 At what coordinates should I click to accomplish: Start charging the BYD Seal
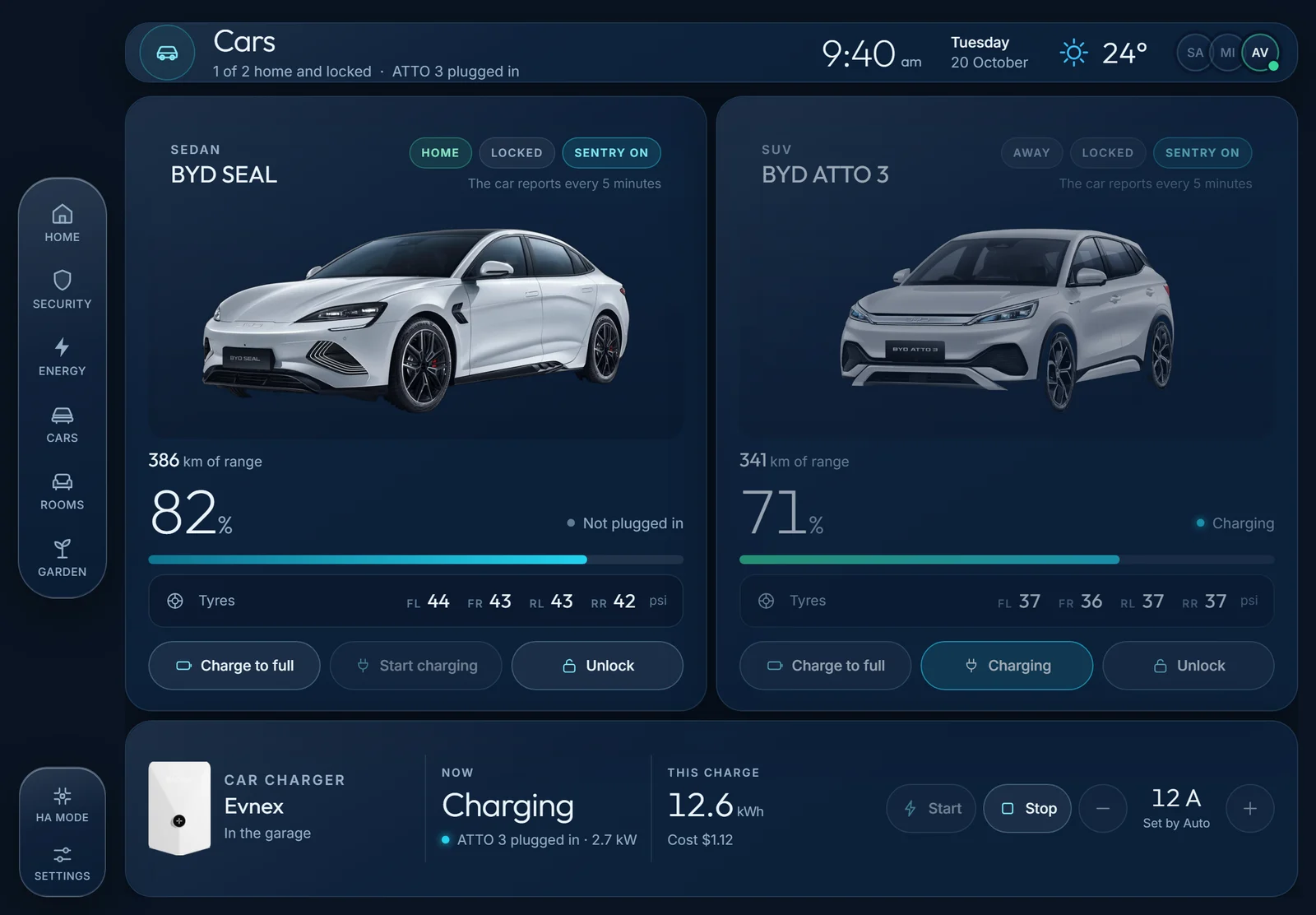pos(416,666)
